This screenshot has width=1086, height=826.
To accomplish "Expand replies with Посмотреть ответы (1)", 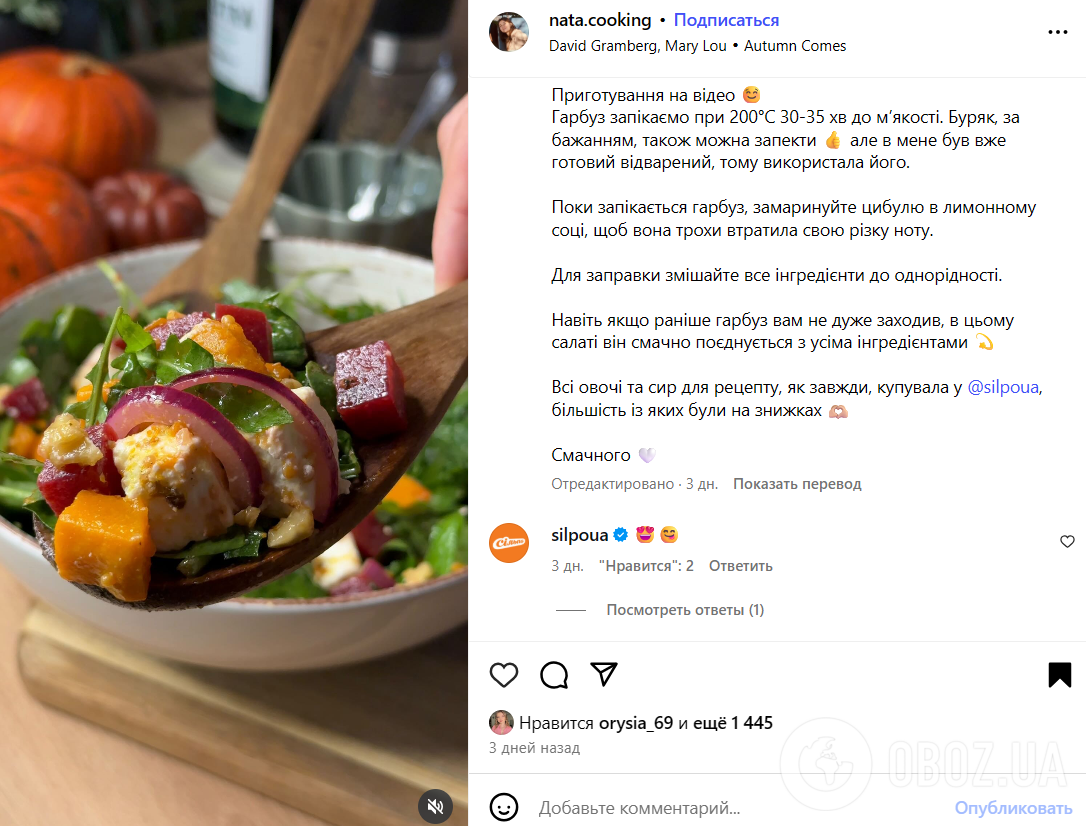I will pyautogui.click(x=685, y=610).
